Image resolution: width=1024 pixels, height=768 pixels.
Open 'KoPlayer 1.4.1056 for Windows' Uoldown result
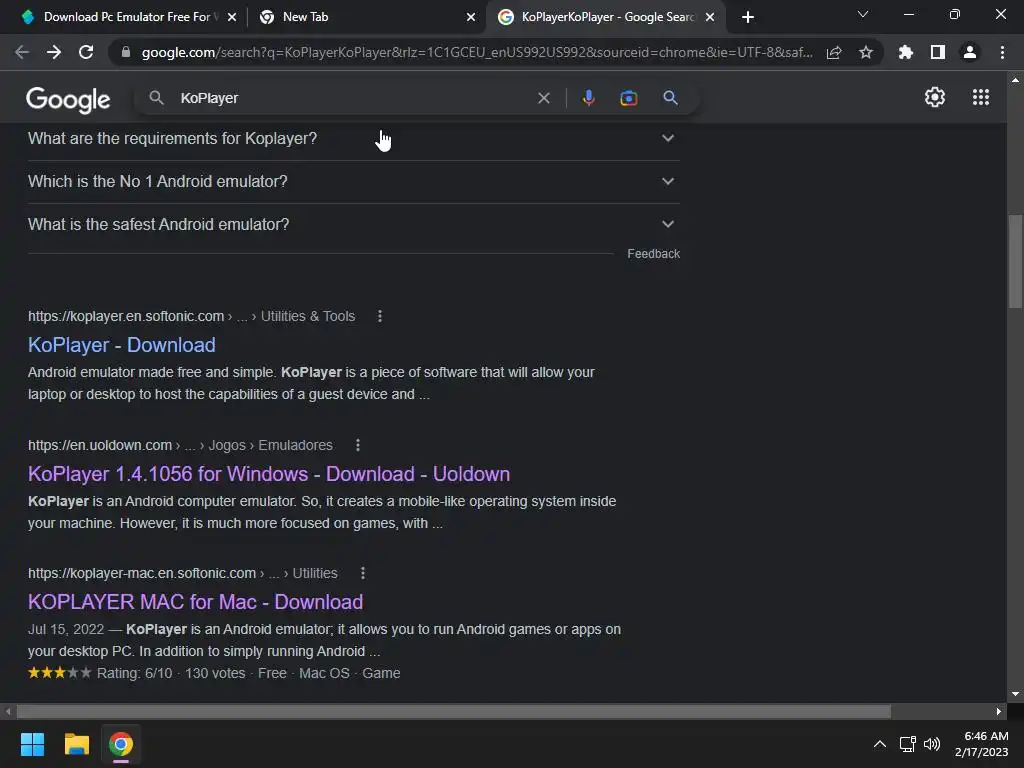click(x=269, y=474)
